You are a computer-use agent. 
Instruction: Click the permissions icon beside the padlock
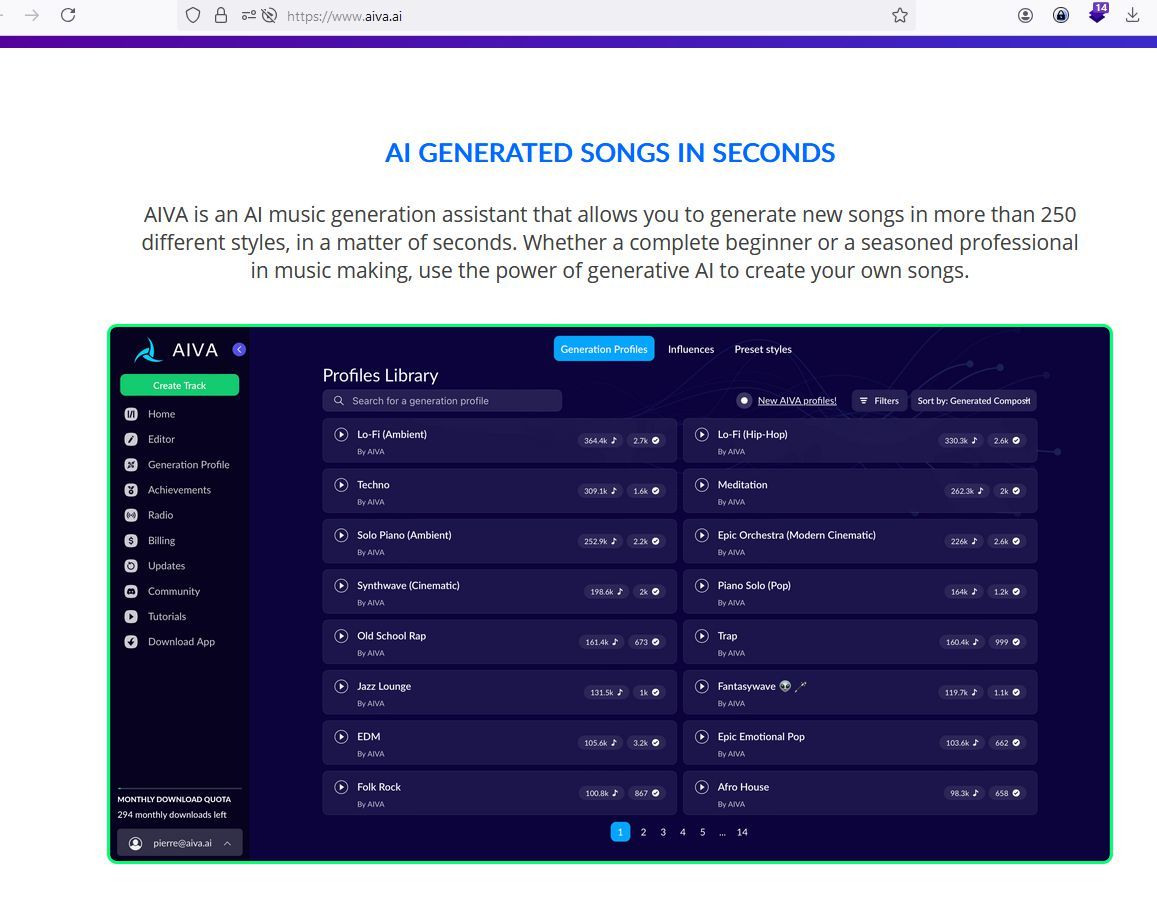[x=248, y=15]
